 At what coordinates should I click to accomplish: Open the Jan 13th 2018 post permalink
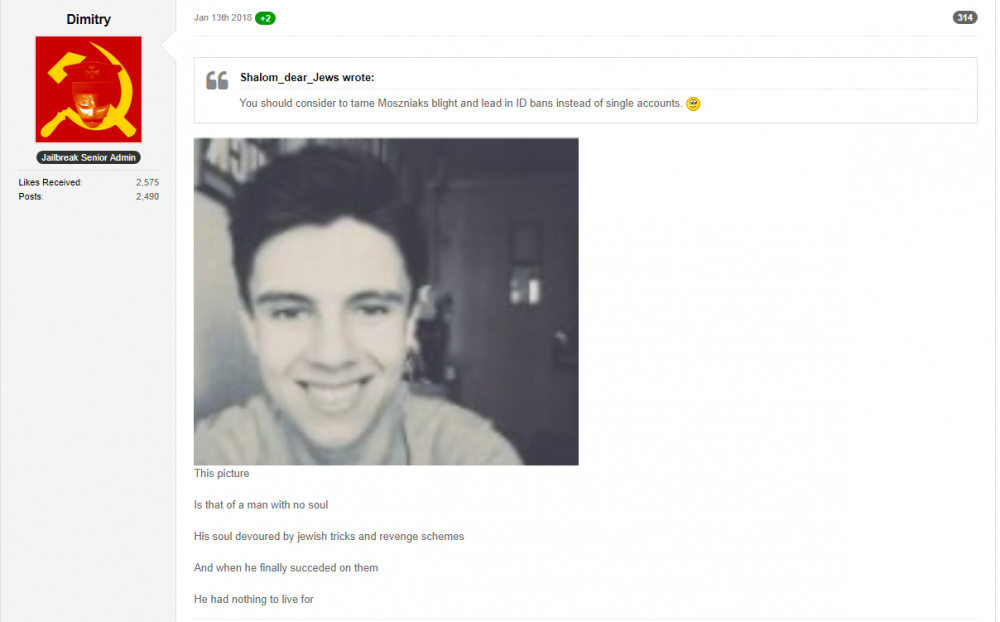pyautogui.click(x=223, y=18)
